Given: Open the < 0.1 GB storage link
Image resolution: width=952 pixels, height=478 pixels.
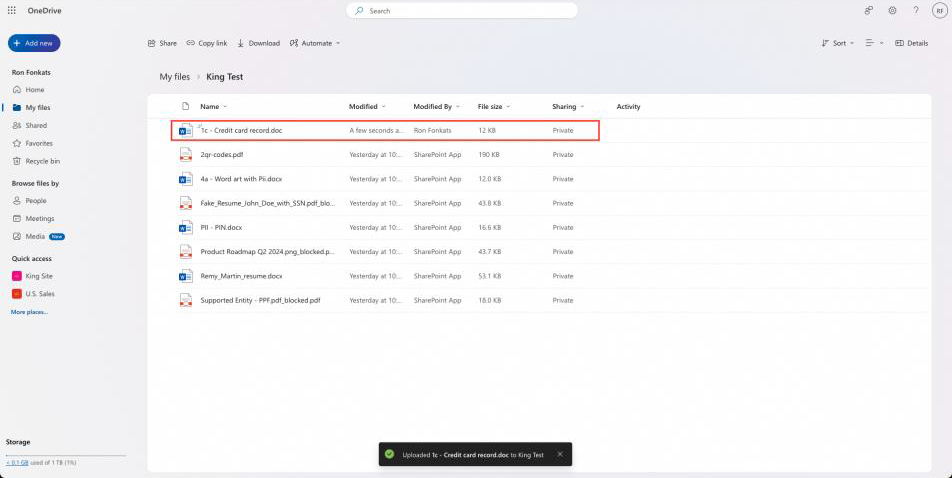Looking at the screenshot, I should (x=17, y=463).
